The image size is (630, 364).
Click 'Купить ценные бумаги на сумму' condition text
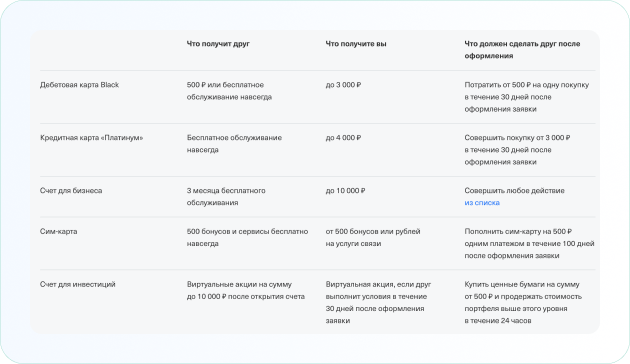(x=522, y=284)
